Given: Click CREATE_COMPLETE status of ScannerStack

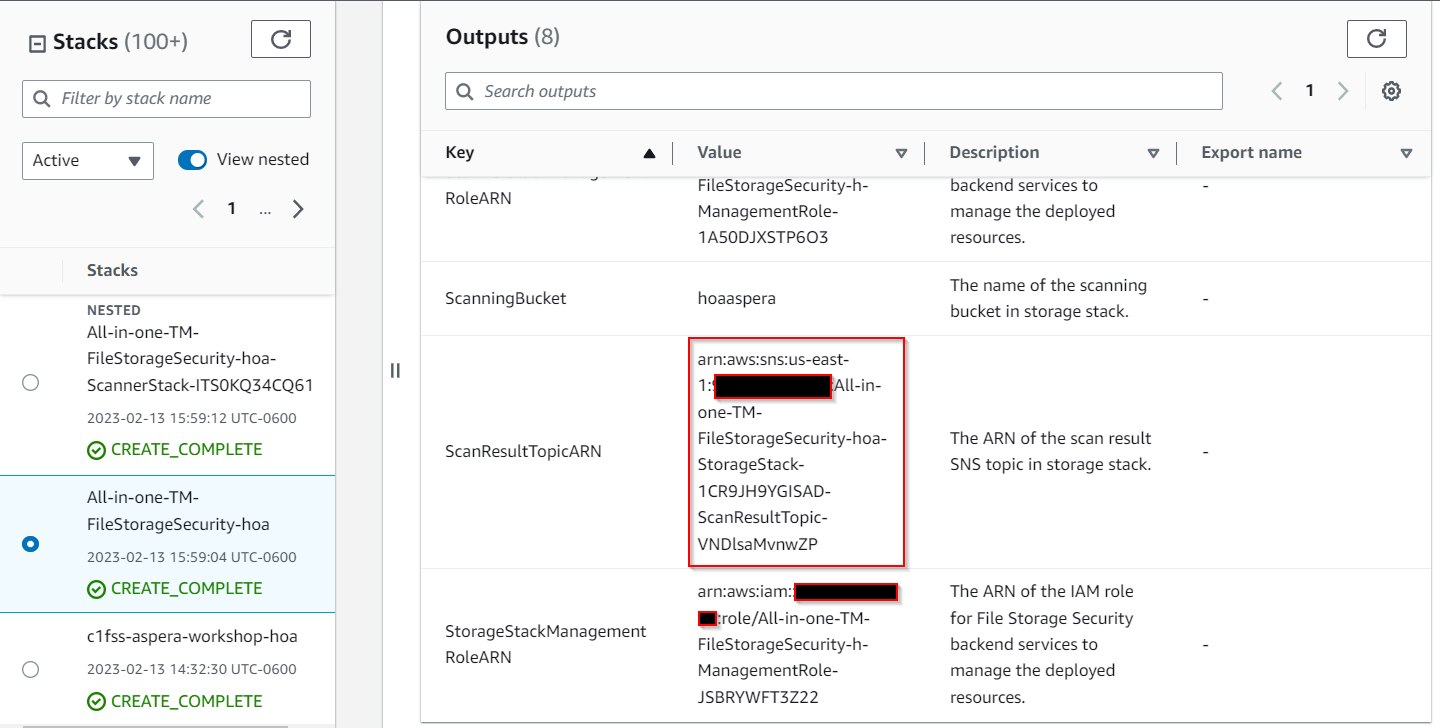Looking at the screenshot, I should click(x=175, y=449).
